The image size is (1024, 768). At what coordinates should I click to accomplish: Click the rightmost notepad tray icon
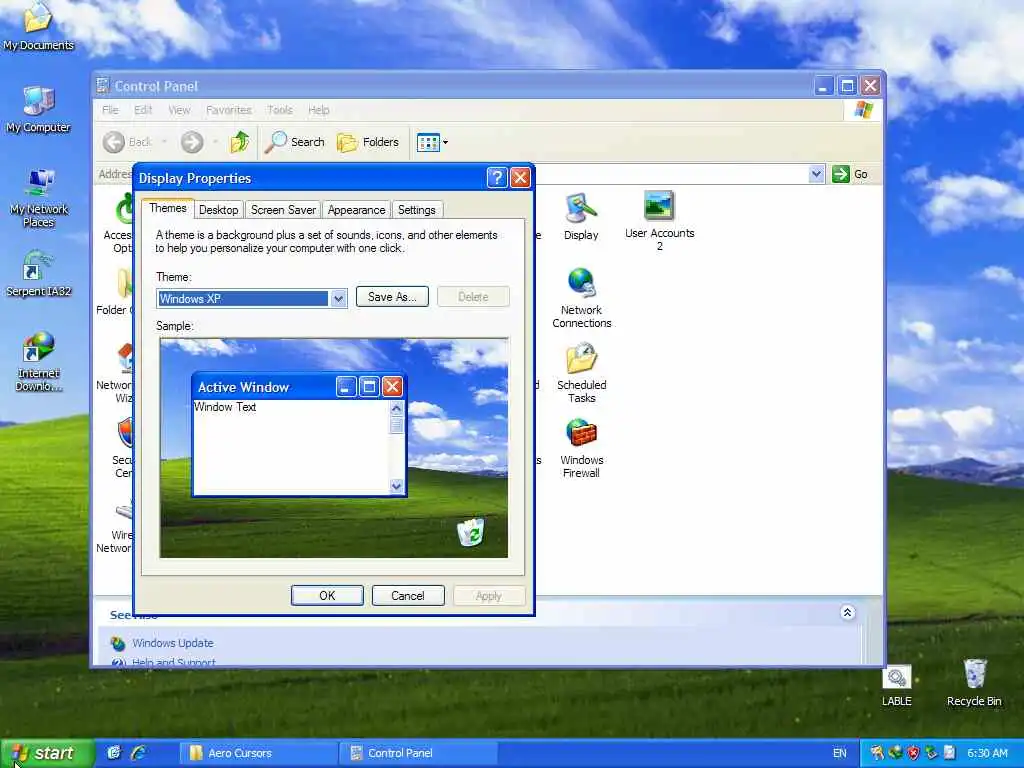(950, 753)
